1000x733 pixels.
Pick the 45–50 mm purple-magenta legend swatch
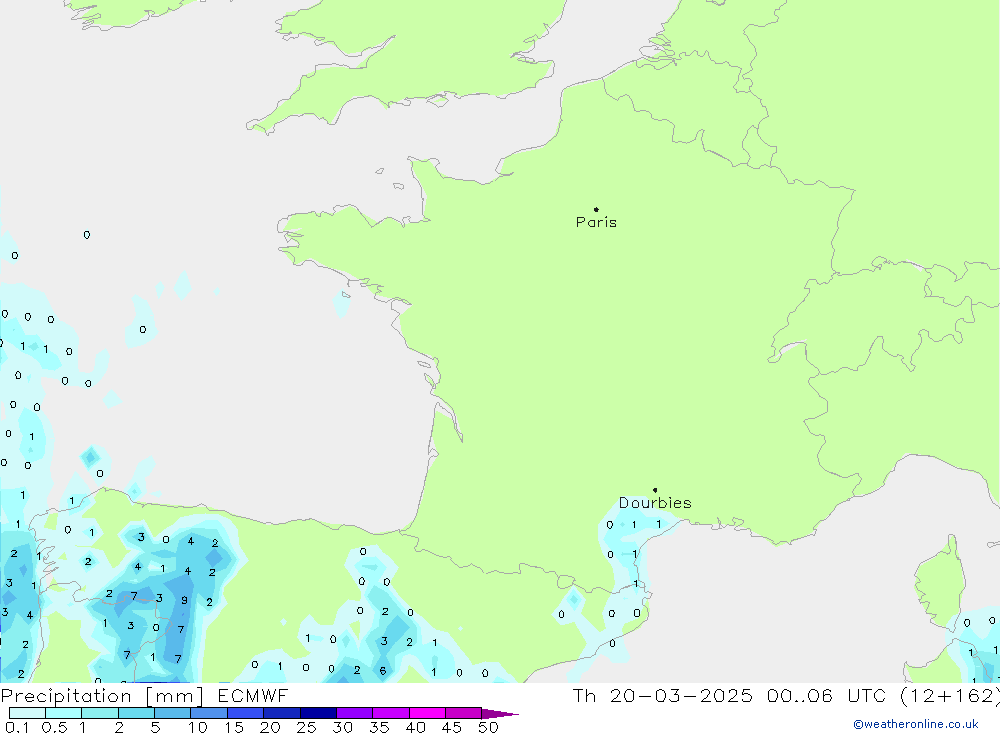464,713
